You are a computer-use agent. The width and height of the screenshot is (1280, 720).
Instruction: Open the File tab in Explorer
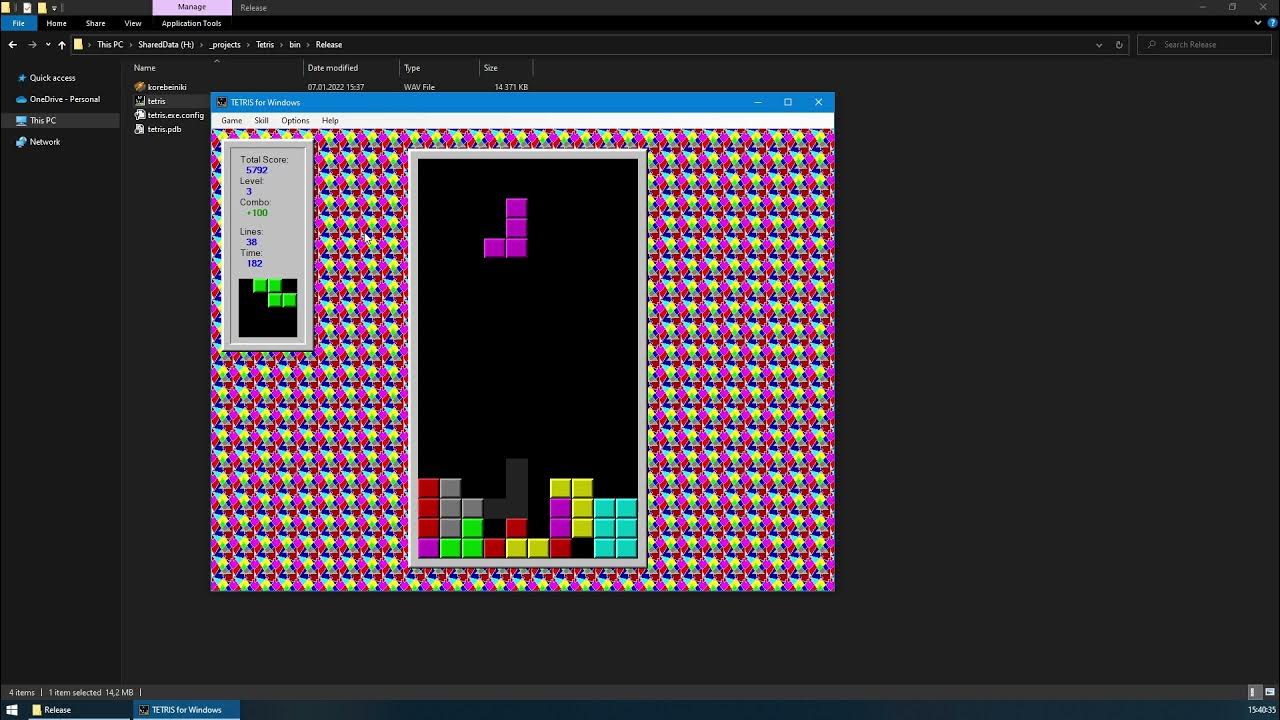[x=18, y=23]
